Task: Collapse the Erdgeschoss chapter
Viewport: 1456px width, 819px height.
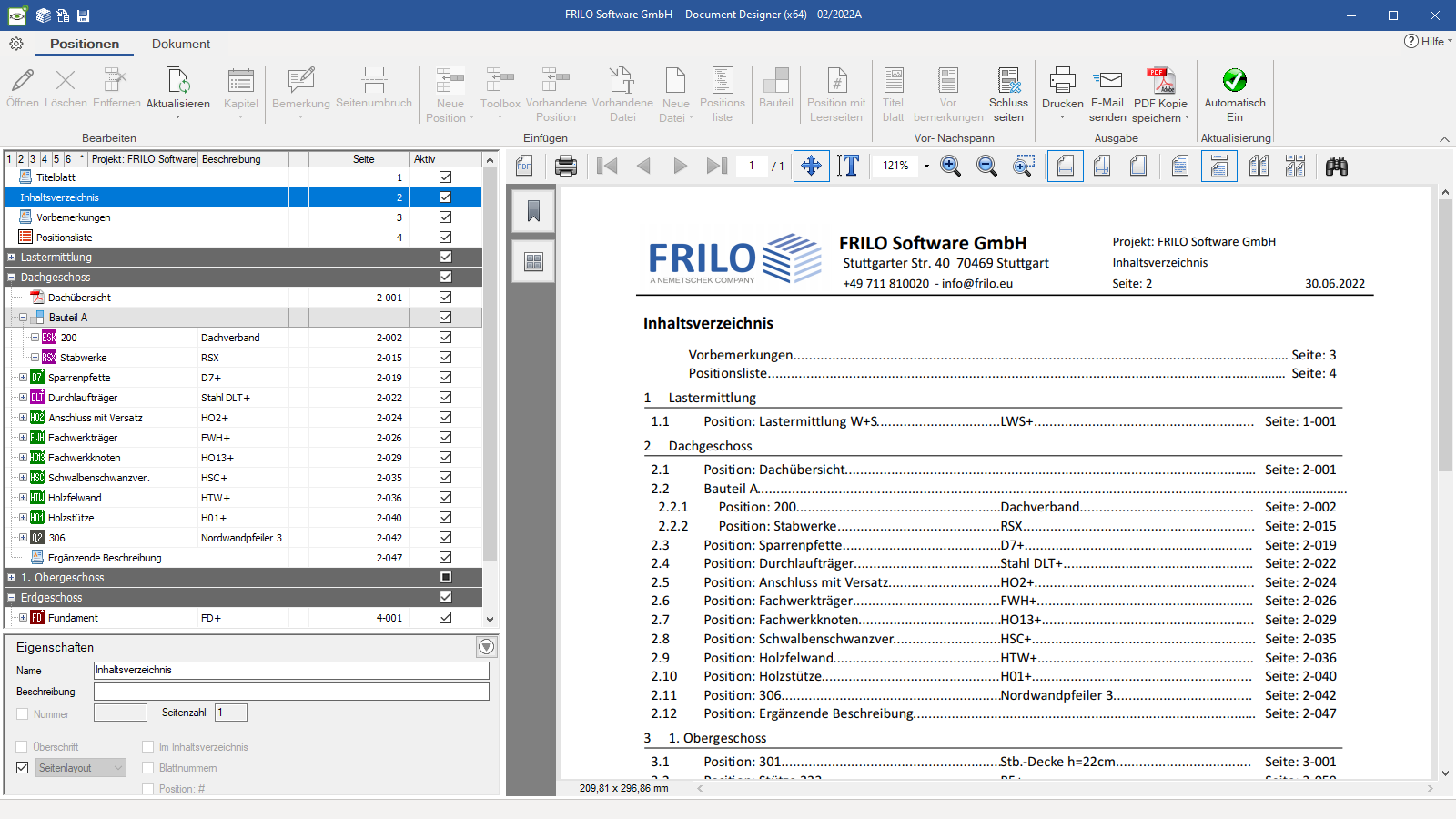Action: tap(12, 598)
